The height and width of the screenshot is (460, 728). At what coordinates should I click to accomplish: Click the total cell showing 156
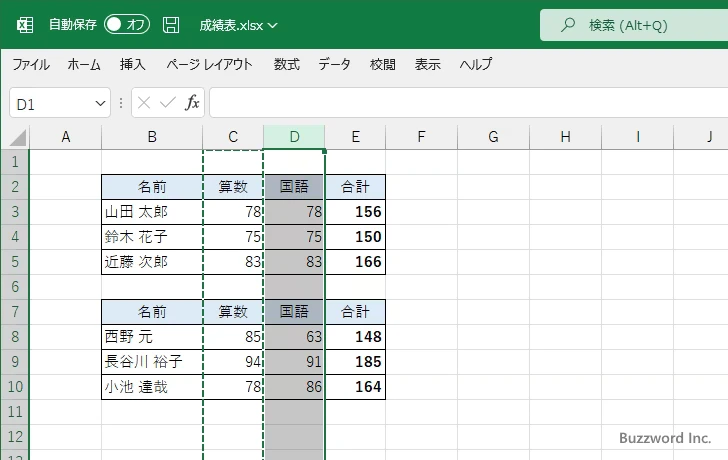(355, 212)
